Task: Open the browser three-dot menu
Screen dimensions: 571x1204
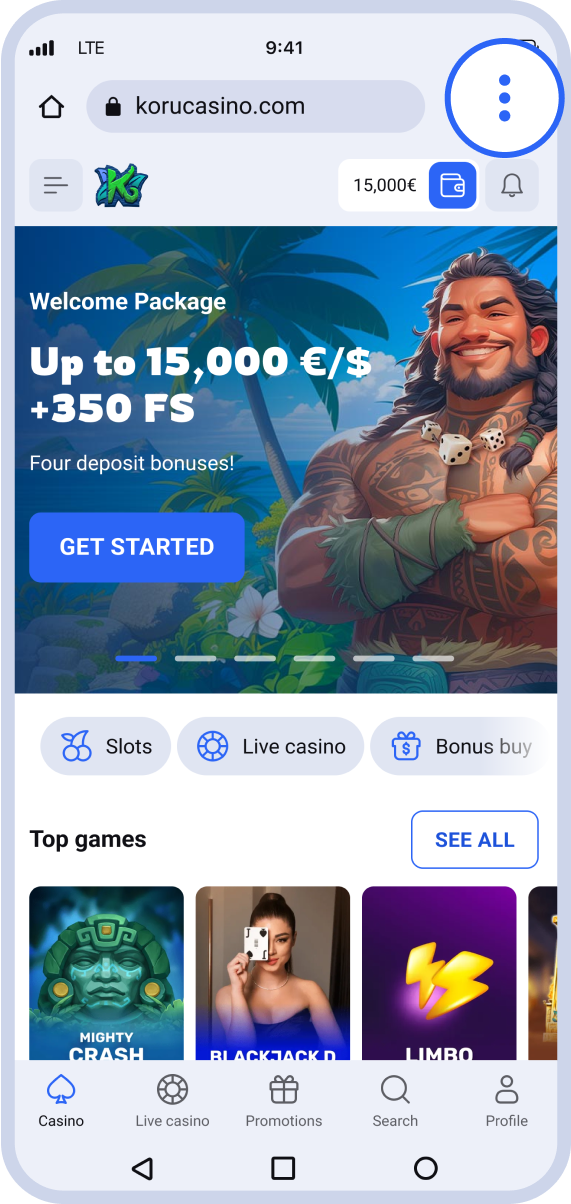Action: point(504,98)
